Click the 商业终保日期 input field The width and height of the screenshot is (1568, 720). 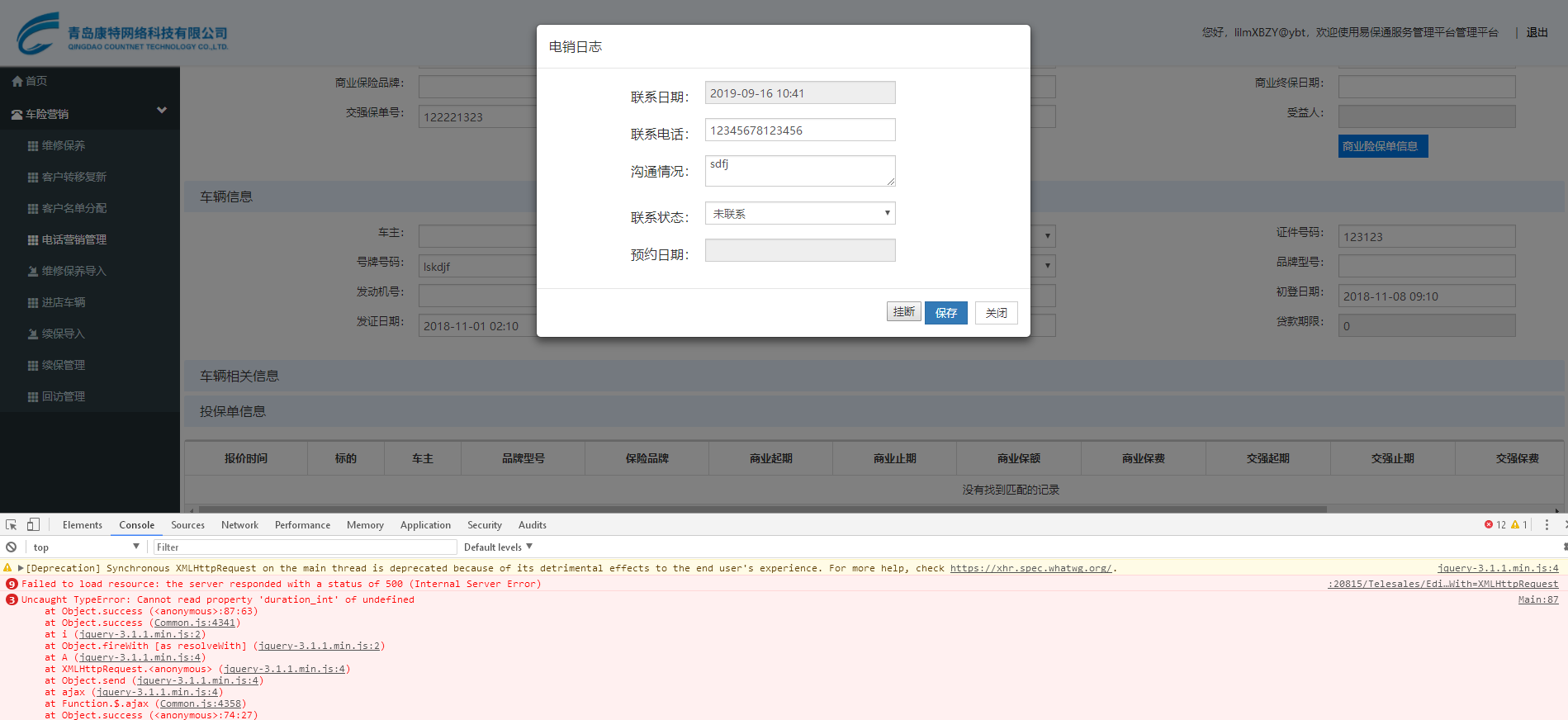1427,87
